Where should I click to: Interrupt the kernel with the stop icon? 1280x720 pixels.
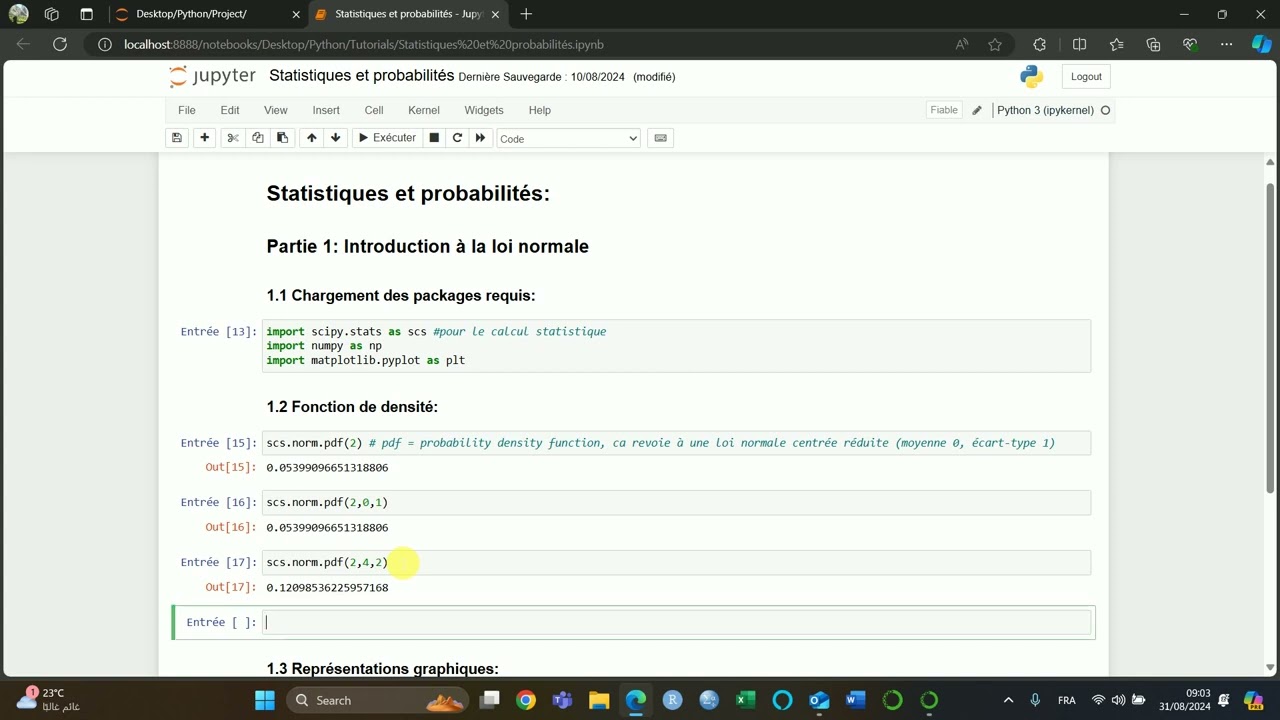coord(434,138)
